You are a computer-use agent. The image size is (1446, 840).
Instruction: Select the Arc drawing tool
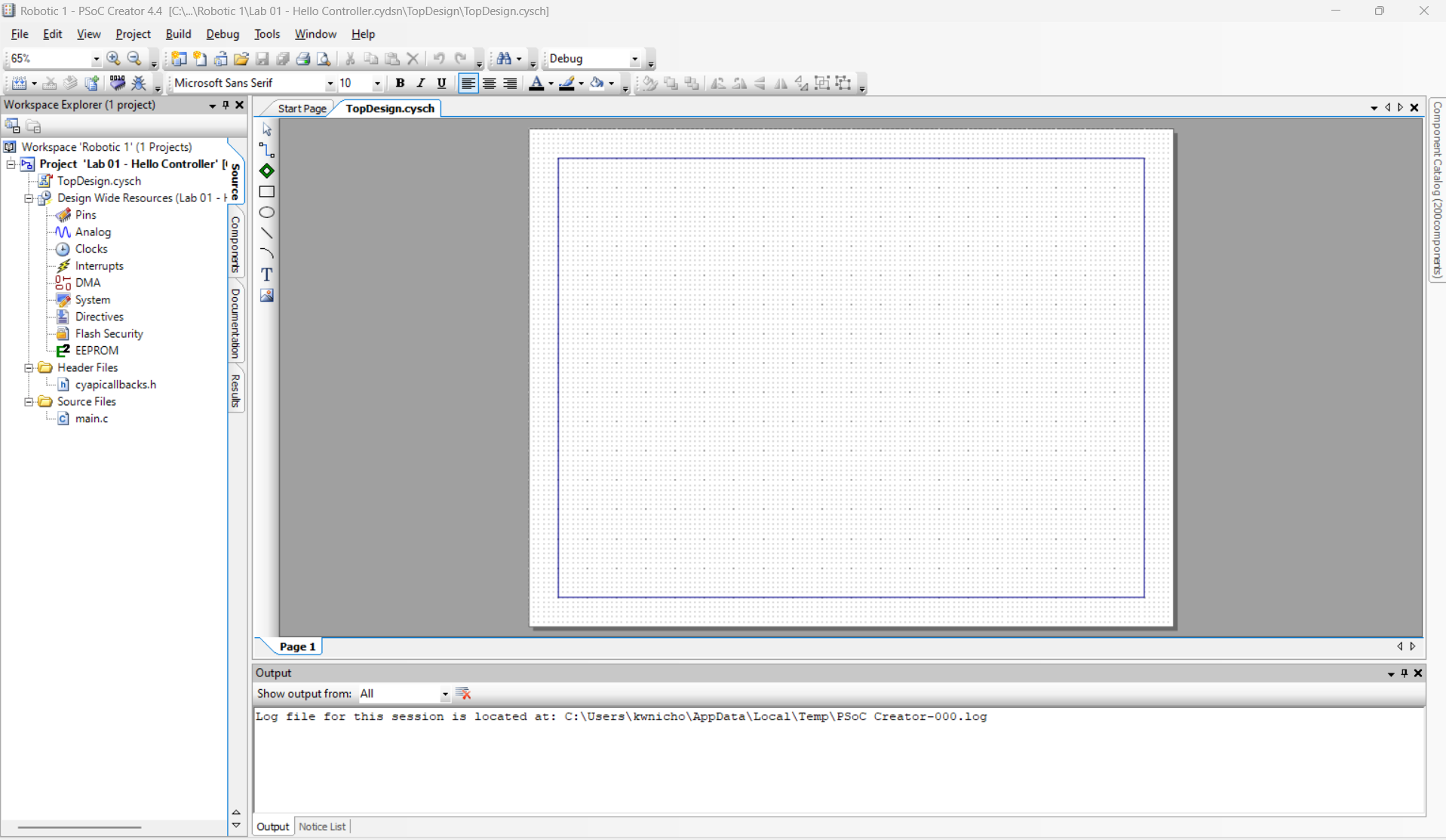pos(267,253)
